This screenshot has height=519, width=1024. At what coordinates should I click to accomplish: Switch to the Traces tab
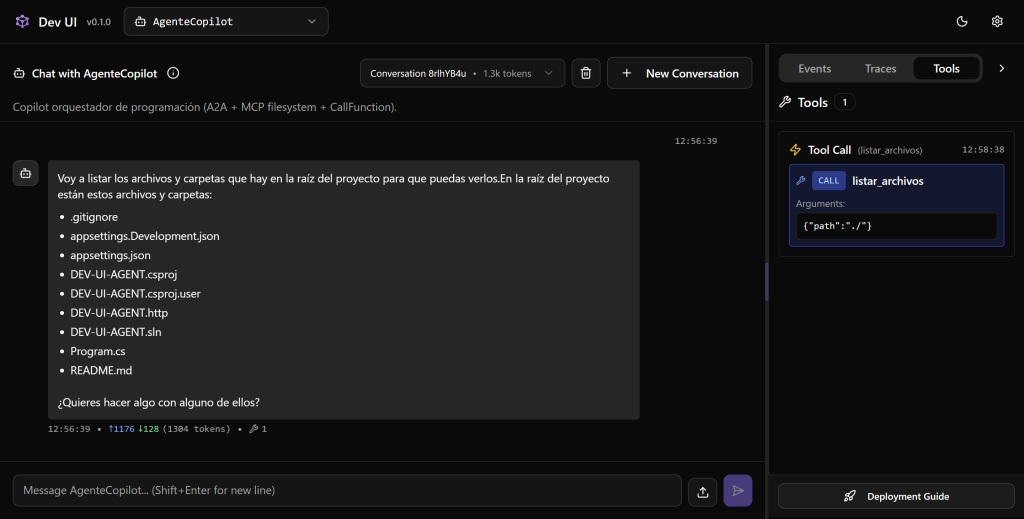tap(880, 69)
